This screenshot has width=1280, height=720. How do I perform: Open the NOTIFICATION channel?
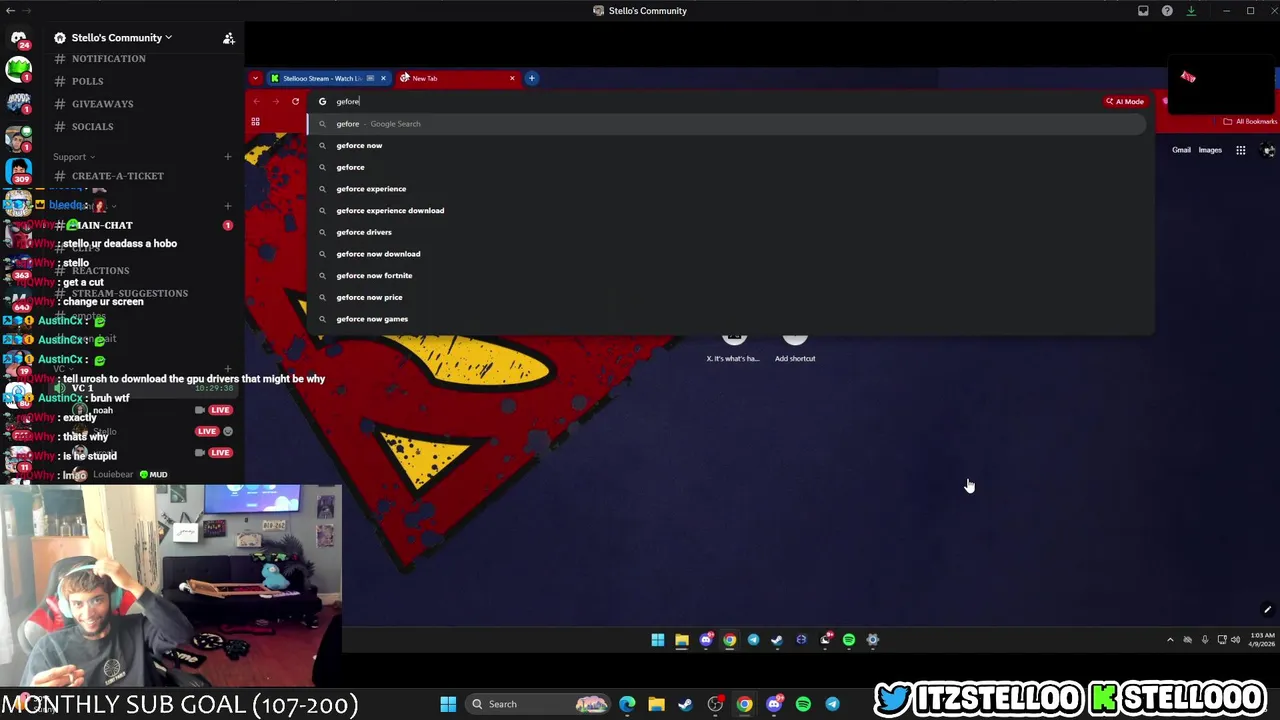(108, 59)
